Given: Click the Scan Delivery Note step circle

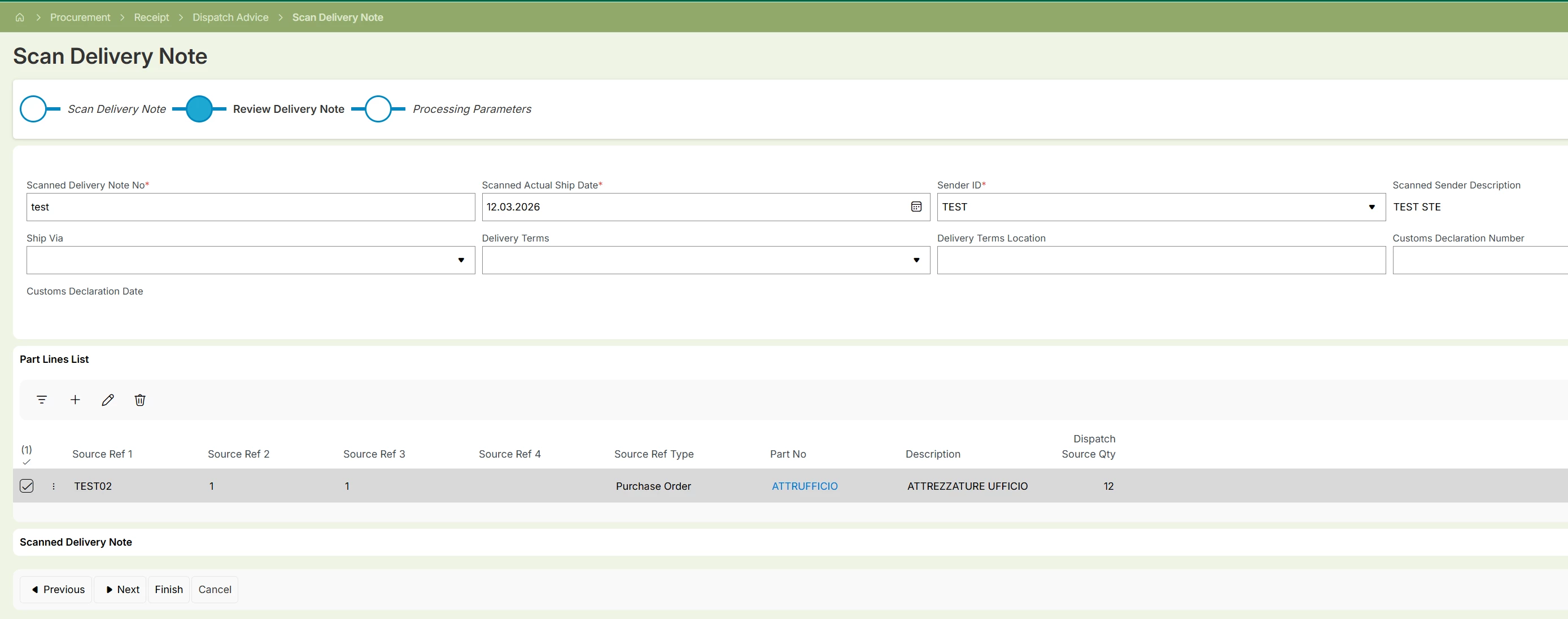Looking at the screenshot, I should tap(33, 109).
